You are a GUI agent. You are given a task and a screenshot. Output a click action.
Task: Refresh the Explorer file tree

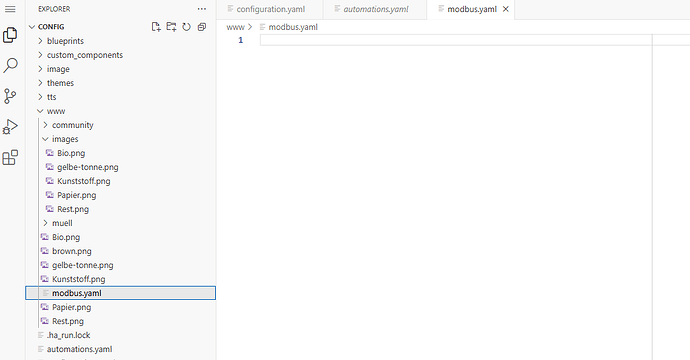(x=187, y=27)
